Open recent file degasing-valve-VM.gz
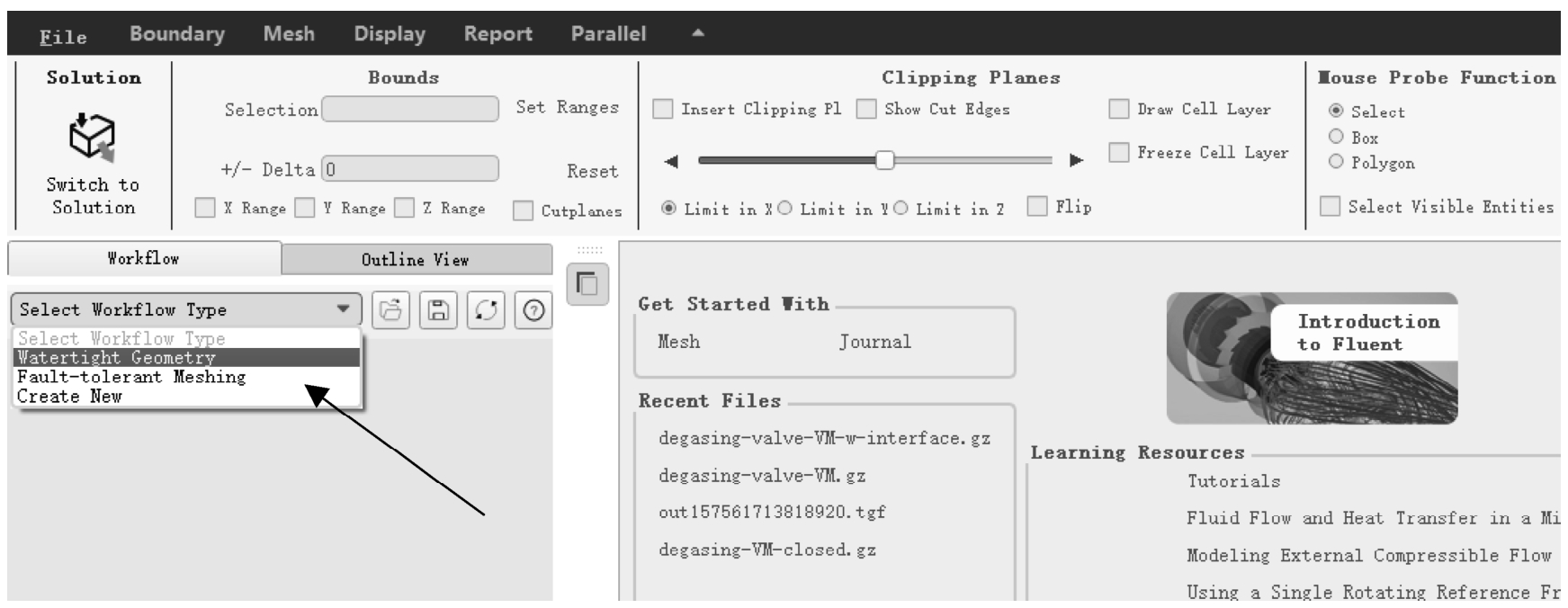The width and height of the screenshot is (1568, 608). coord(762,476)
